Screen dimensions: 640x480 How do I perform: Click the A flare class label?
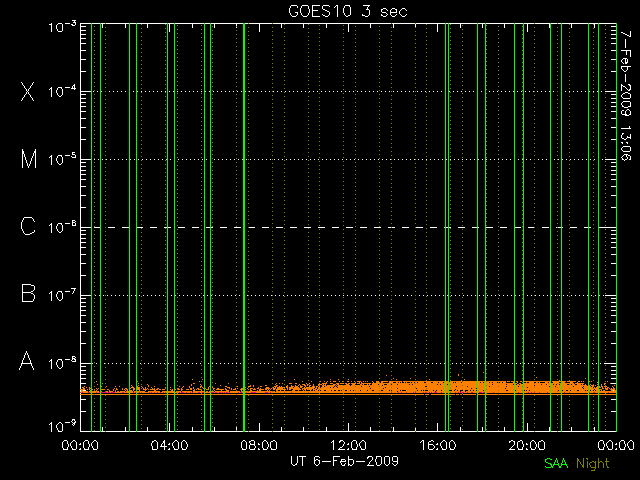[x=27, y=361]
